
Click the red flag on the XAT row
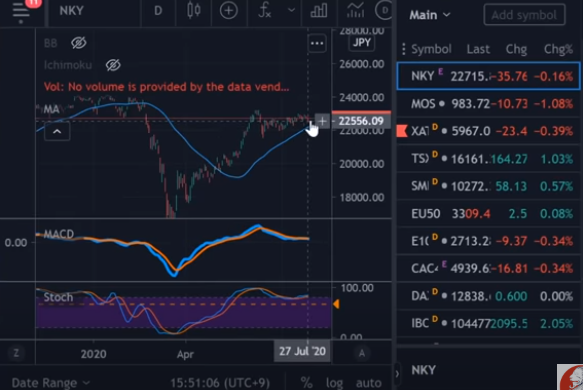pos(402,131)
